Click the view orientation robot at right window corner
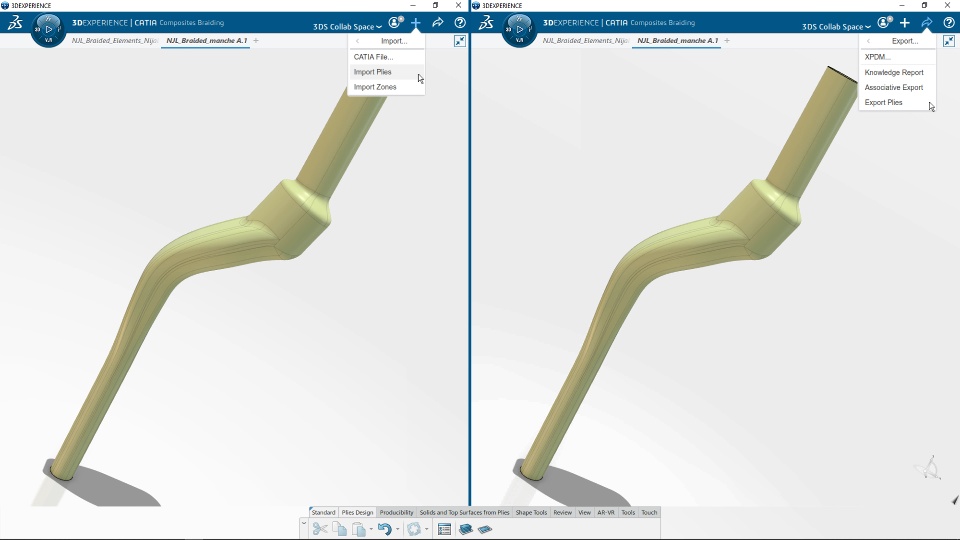 929,468
